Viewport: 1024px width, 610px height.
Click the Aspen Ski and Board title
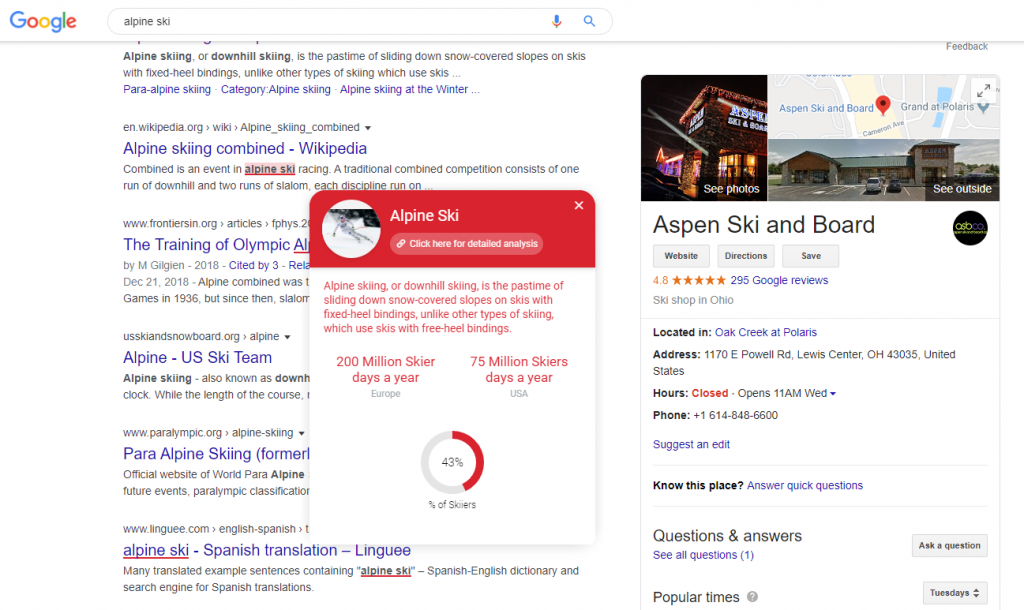point(763,225)
